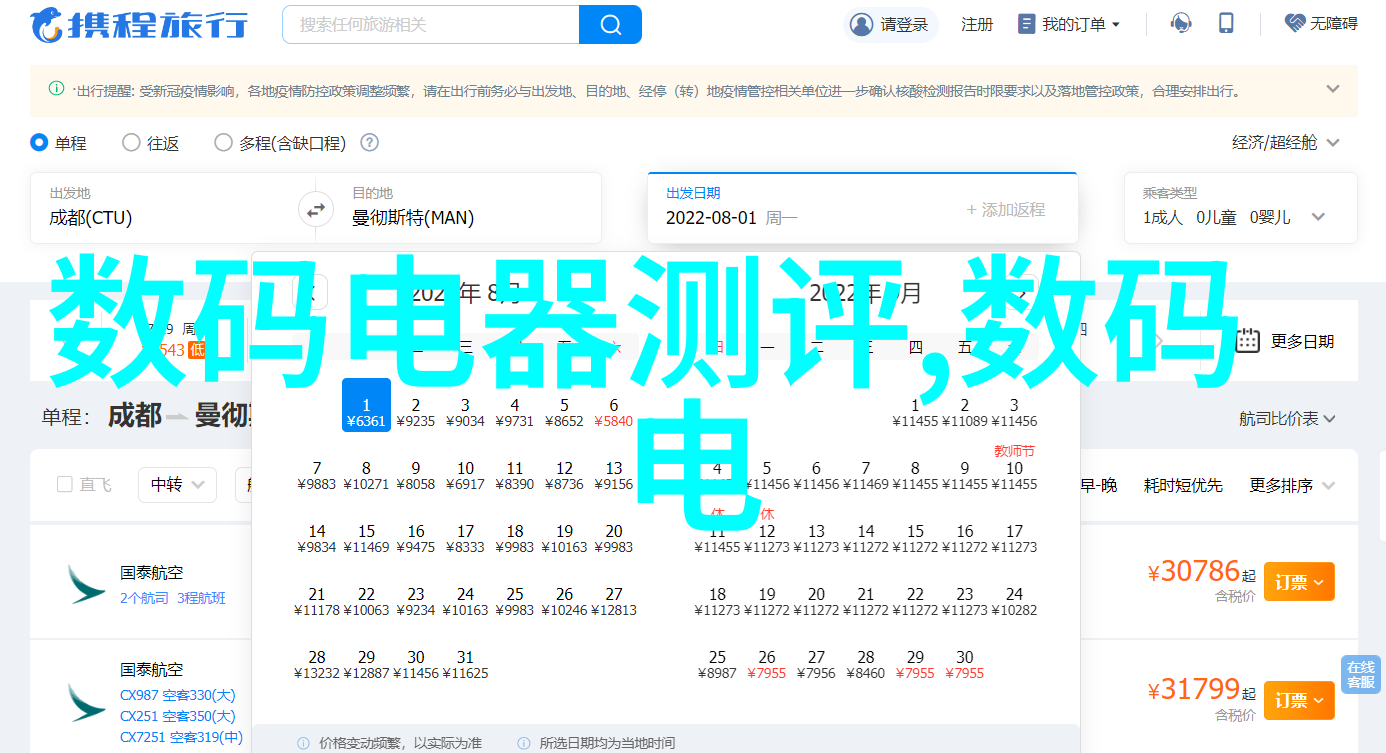1386x753 pixels.
Task: Select the 往返 round-trip radio button
Action: [131, 143]
